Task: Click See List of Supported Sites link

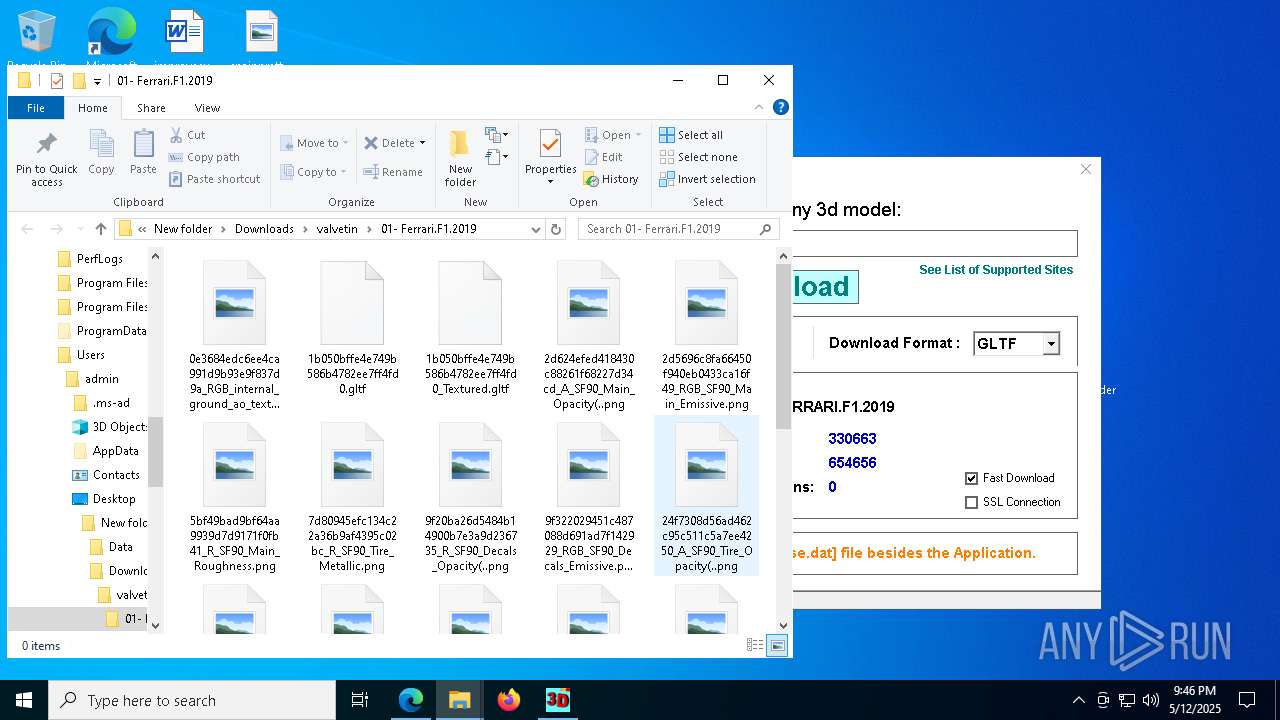Action: [996, 270]
